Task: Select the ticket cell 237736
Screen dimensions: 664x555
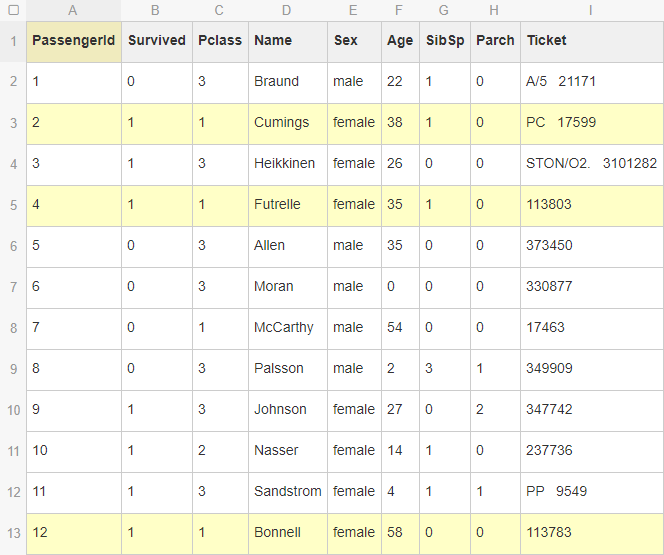Action: coord(591,451)
